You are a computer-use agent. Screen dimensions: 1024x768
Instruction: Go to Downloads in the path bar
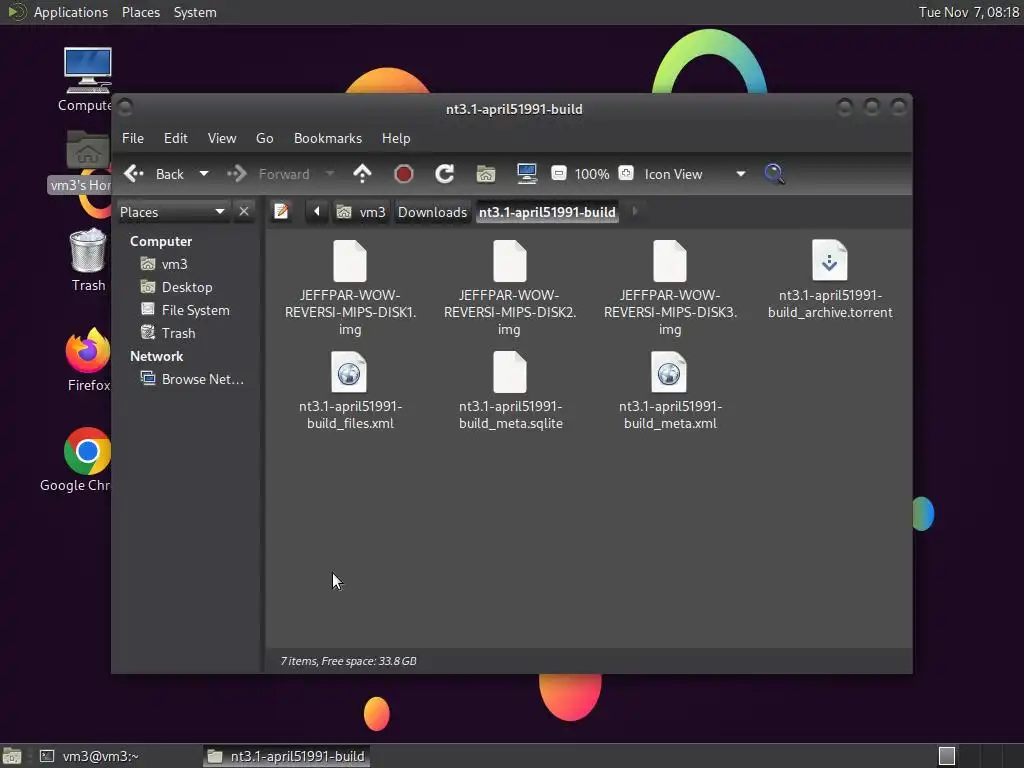(x=432, y=212)
